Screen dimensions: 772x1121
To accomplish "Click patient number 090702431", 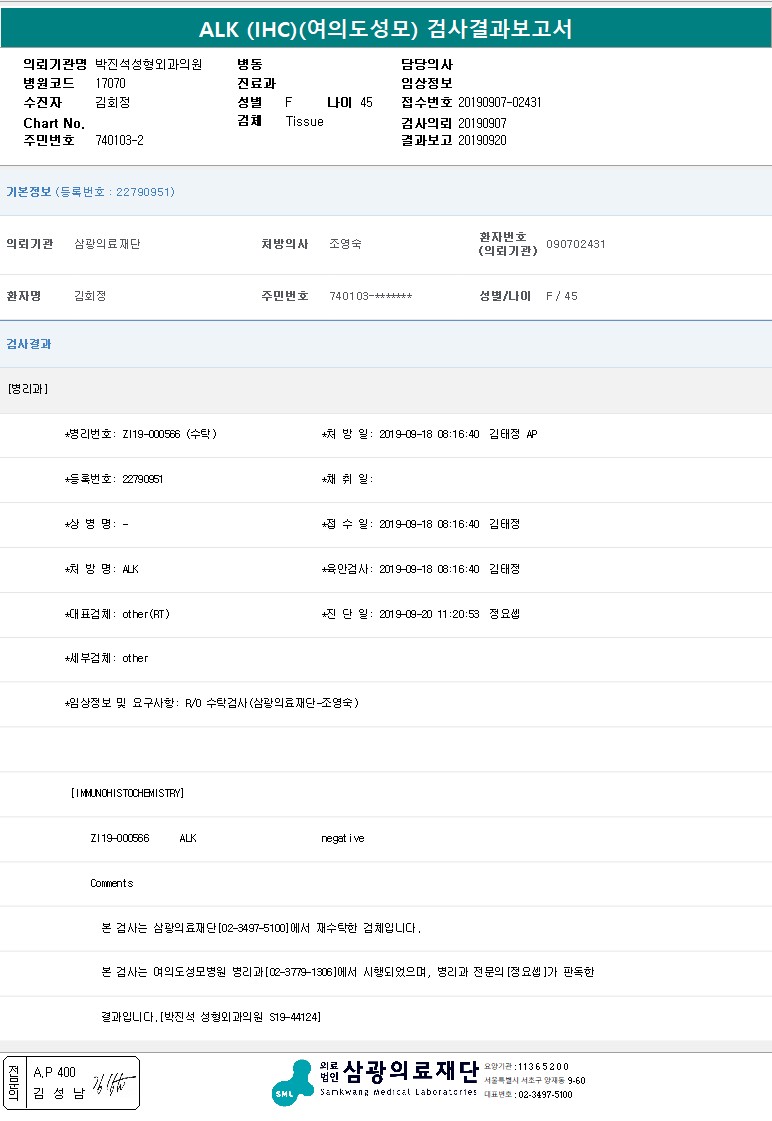I will [575, 244].
